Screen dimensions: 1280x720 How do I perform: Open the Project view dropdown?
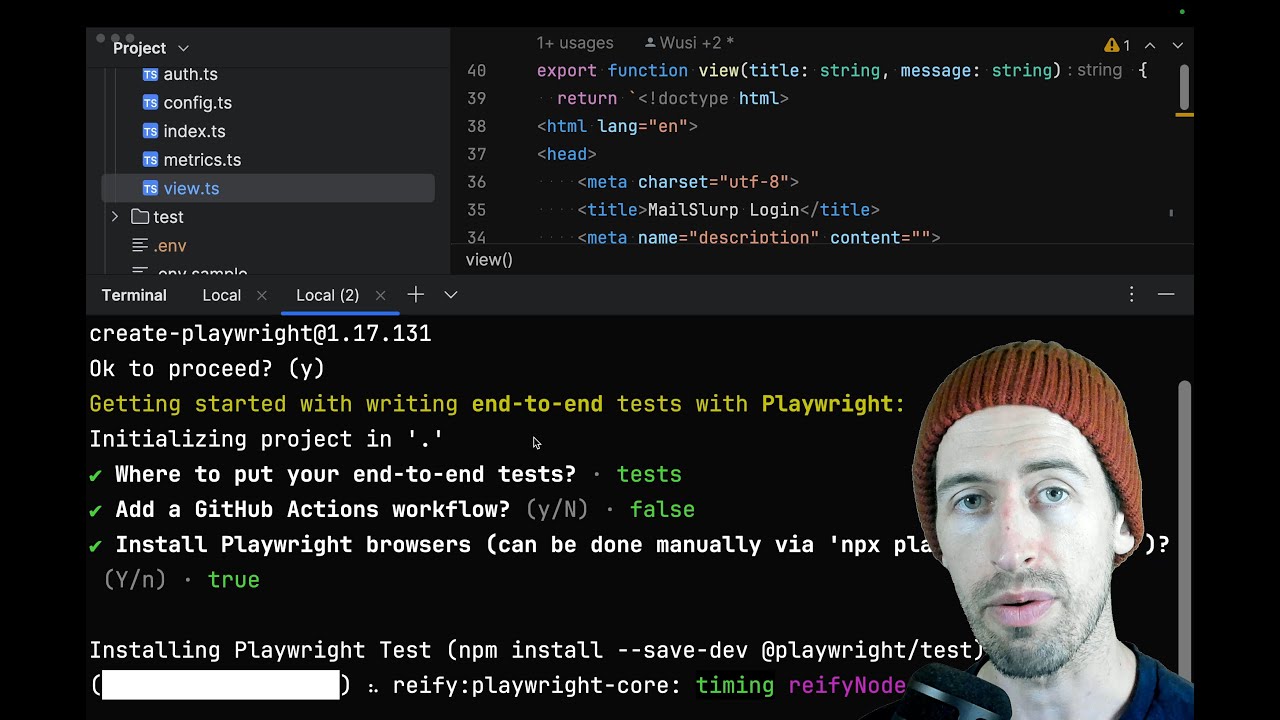point(150,48)
